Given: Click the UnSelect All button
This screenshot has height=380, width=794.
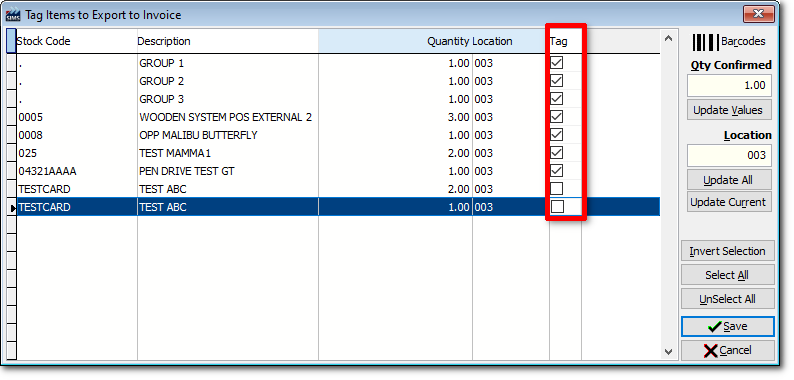Looking at the screenshot, I should (x=728, y=298).
